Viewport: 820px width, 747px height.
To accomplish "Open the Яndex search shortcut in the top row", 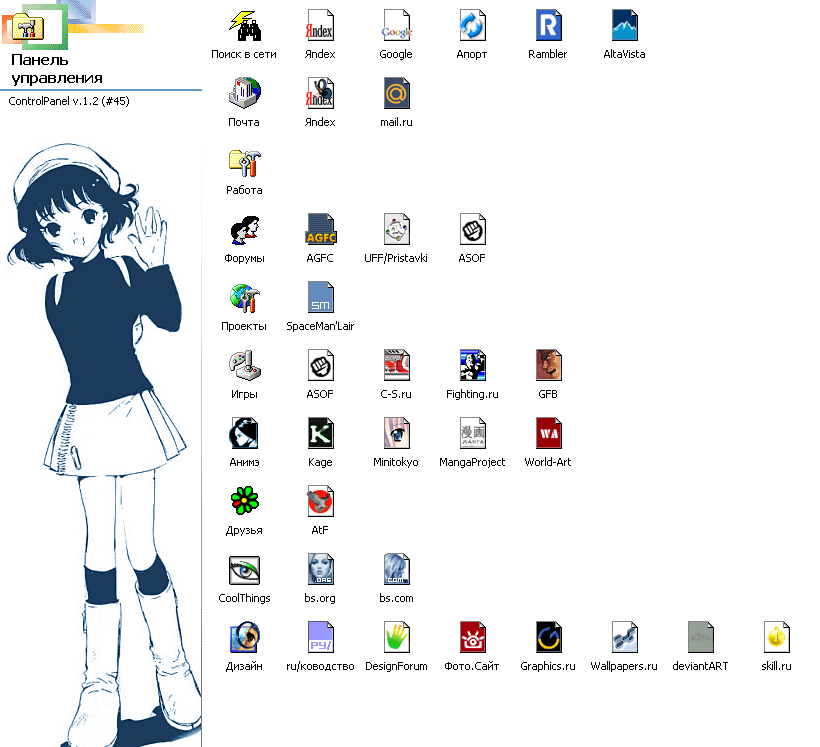I will click(x=320, y=26).
